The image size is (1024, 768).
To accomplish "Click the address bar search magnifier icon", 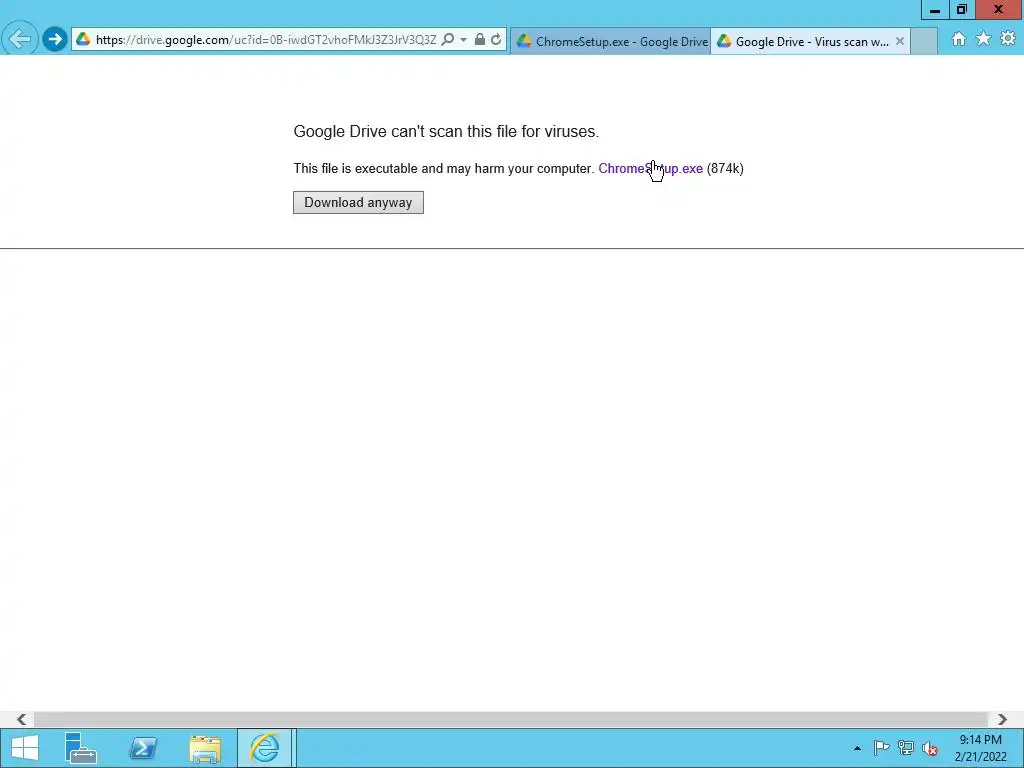I will (x=447, y=40).
